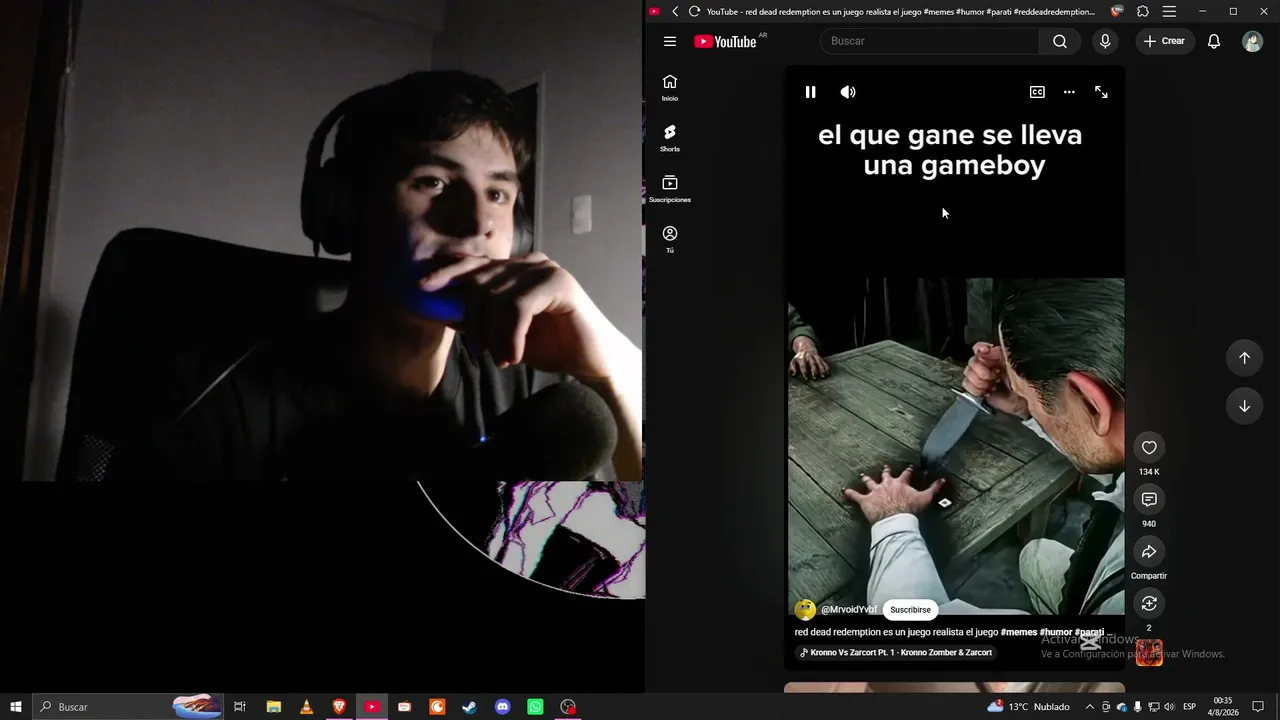Viewport: 1280px width, 720px height.
Task: Switch the ESP input language
Action: 1189,707
